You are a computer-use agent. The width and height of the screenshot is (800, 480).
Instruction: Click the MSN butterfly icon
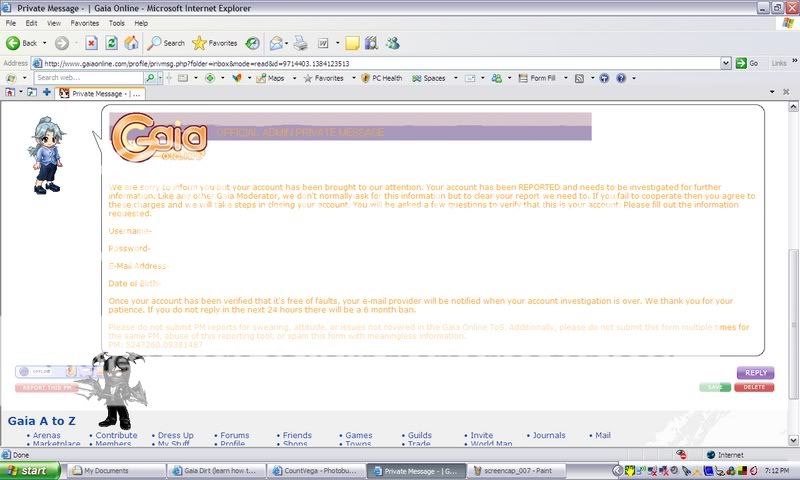pos(237,78)
